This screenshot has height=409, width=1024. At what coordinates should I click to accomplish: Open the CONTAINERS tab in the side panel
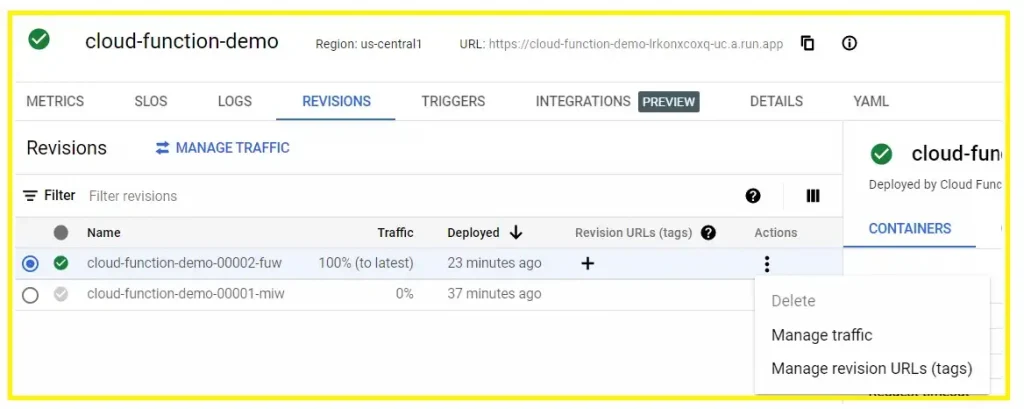click(x=910, y=229)
